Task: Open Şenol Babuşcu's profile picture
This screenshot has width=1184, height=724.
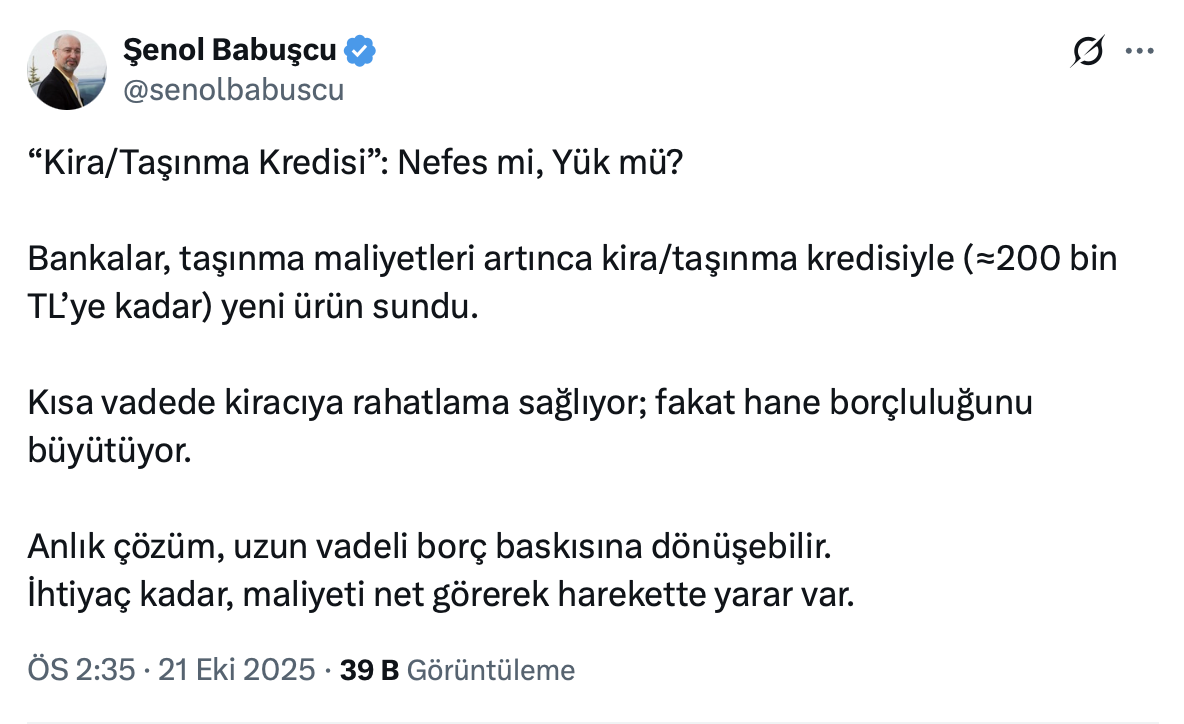Action: point(67,70)
